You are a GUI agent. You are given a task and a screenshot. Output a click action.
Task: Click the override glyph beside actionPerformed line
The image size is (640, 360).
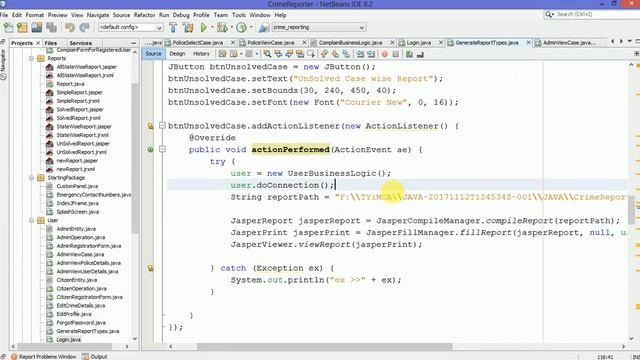(150, 150)
